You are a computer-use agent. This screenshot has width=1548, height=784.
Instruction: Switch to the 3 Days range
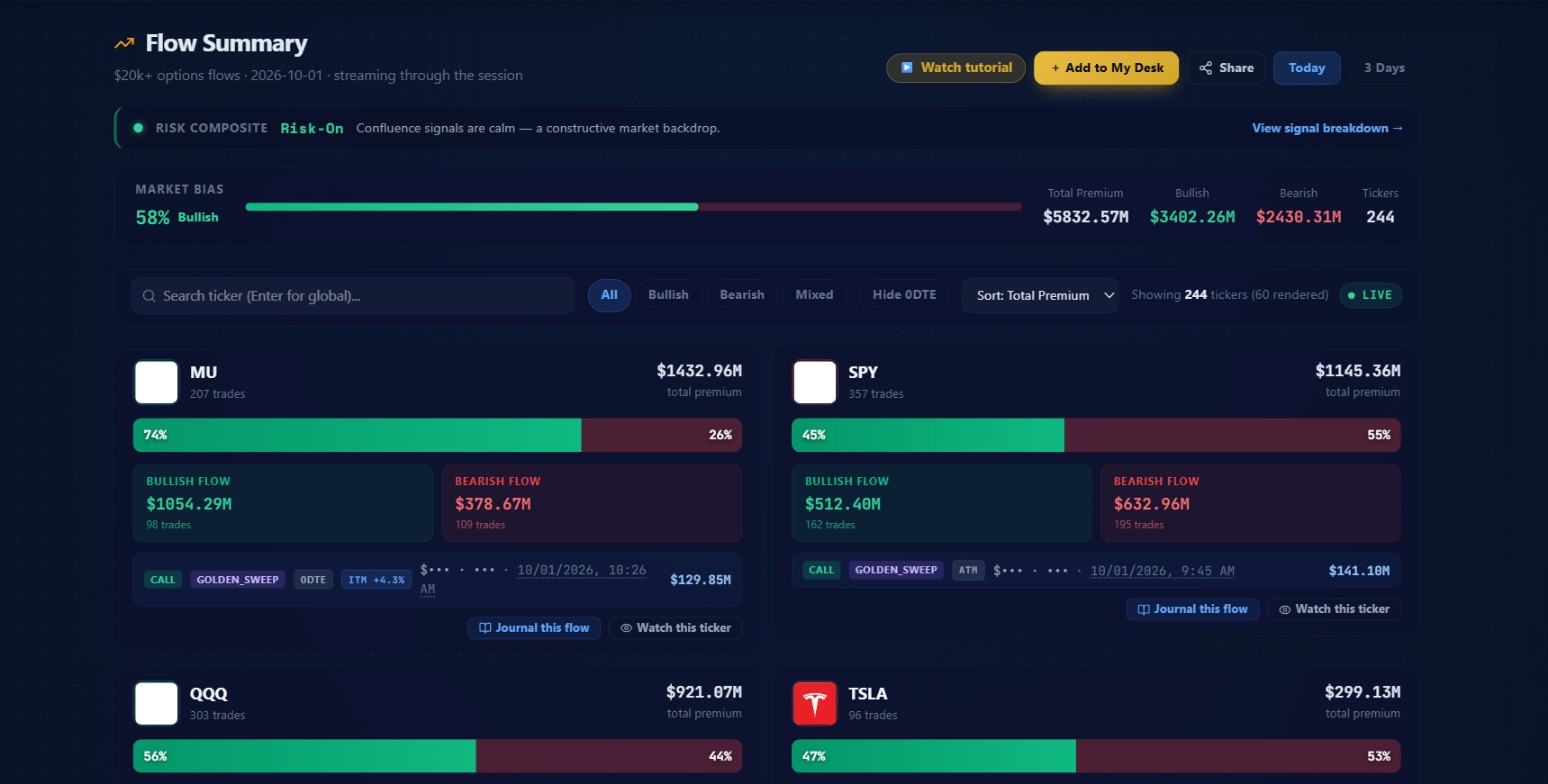coord(1384,68)
